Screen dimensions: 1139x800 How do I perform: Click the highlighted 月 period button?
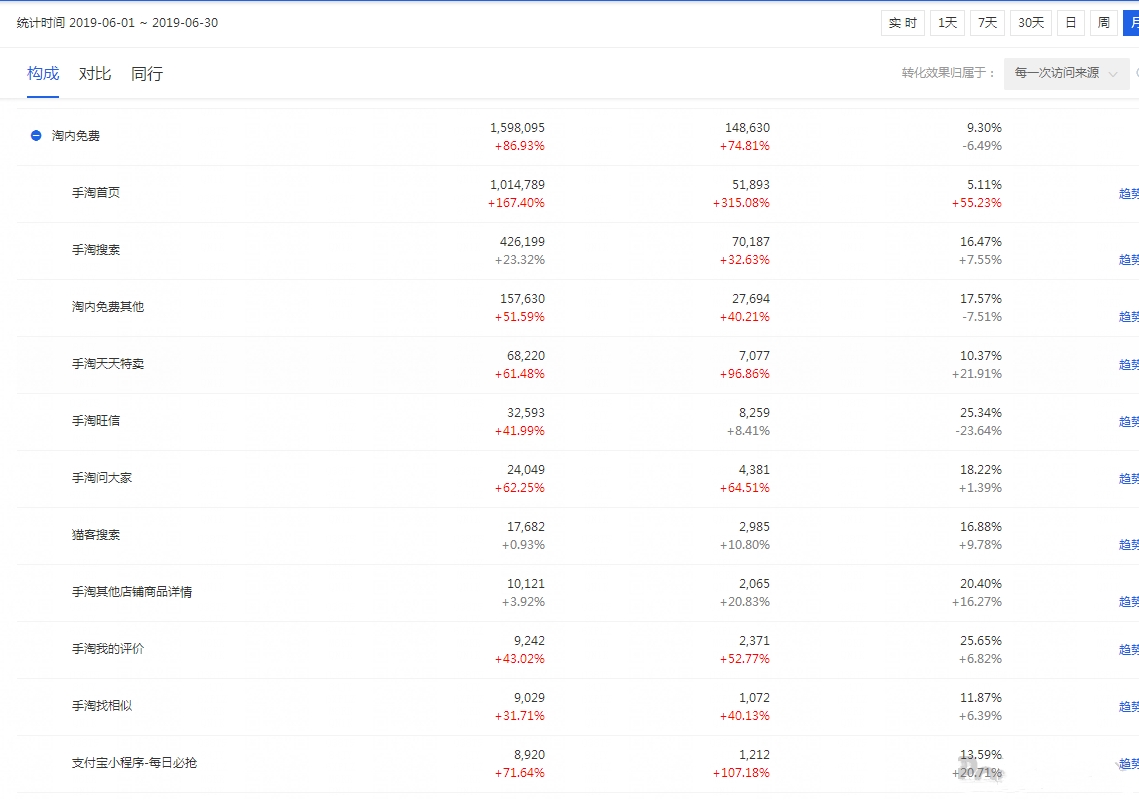[1131, 23]
